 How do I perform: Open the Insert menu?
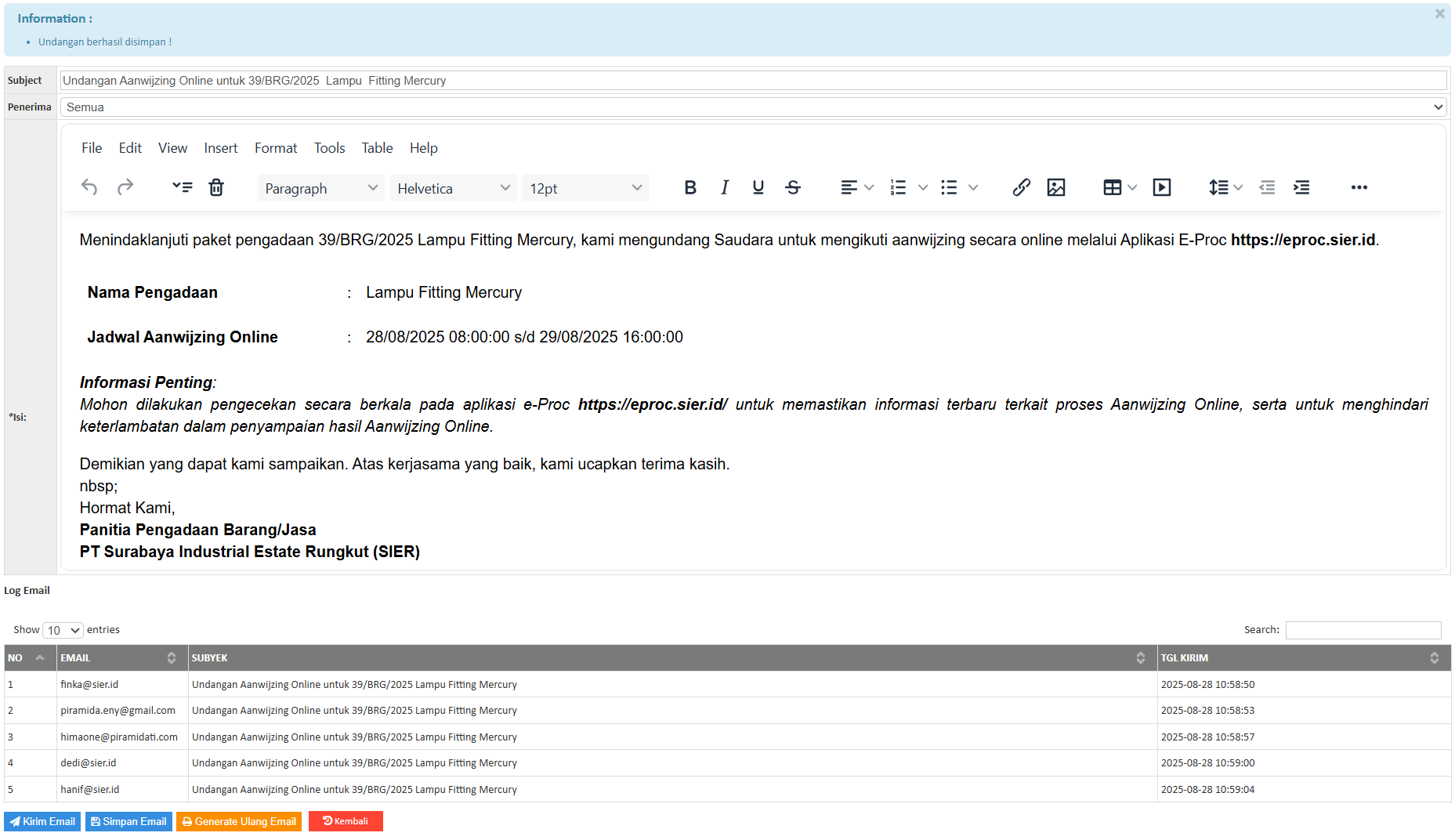(220, 148)
